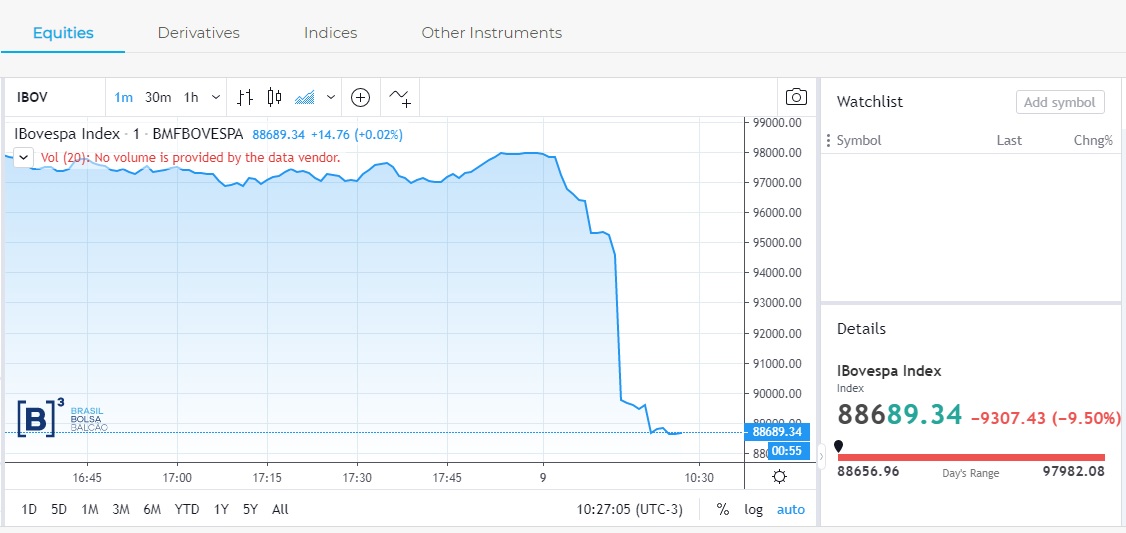1126x533 pixels.
Task: Select the Area chart style
Action: pyautogui.click(x=305, y=97)
